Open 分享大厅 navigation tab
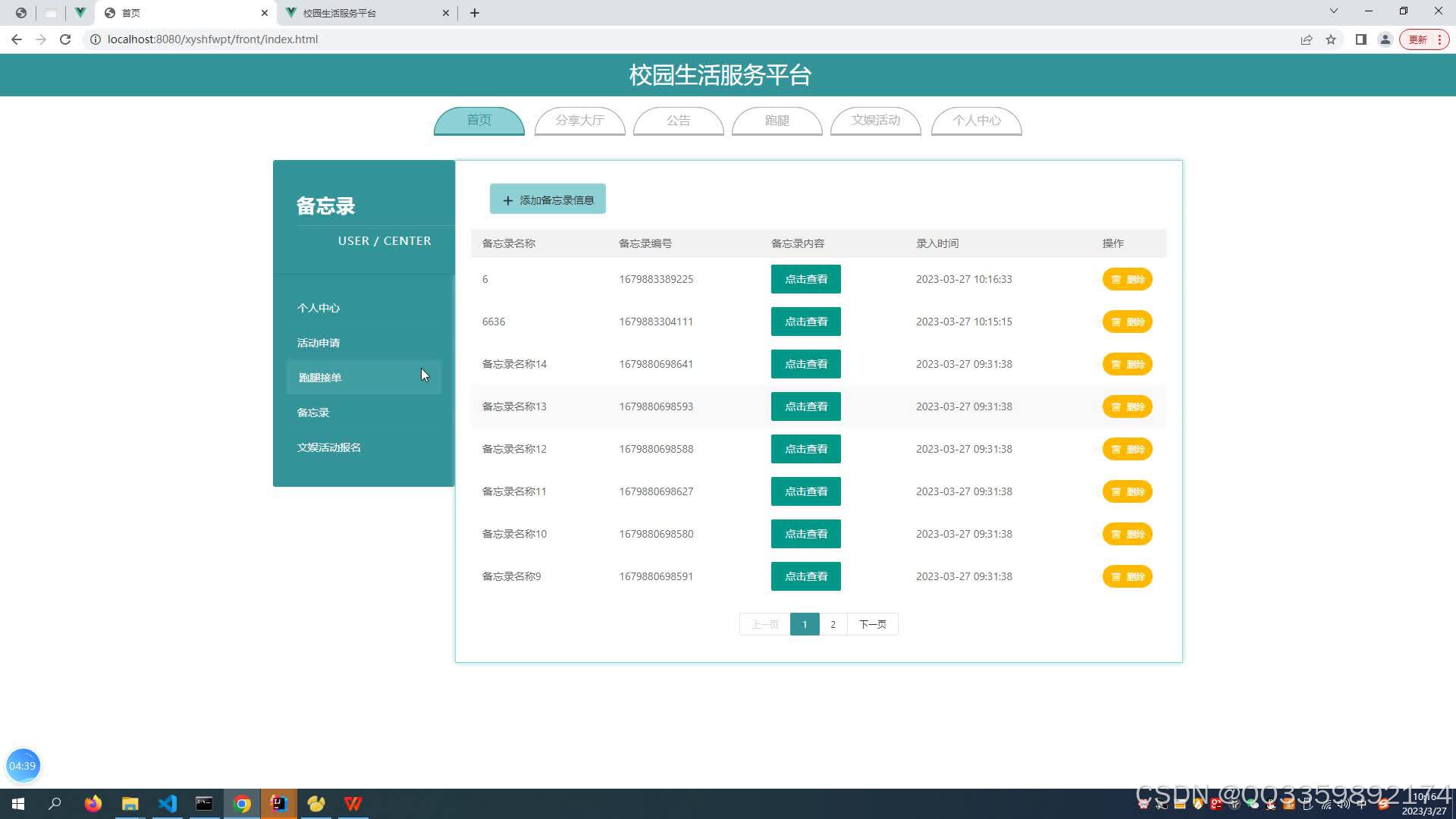The height and width of the screenshot is (819, 1456). click(x=580, y=121)
